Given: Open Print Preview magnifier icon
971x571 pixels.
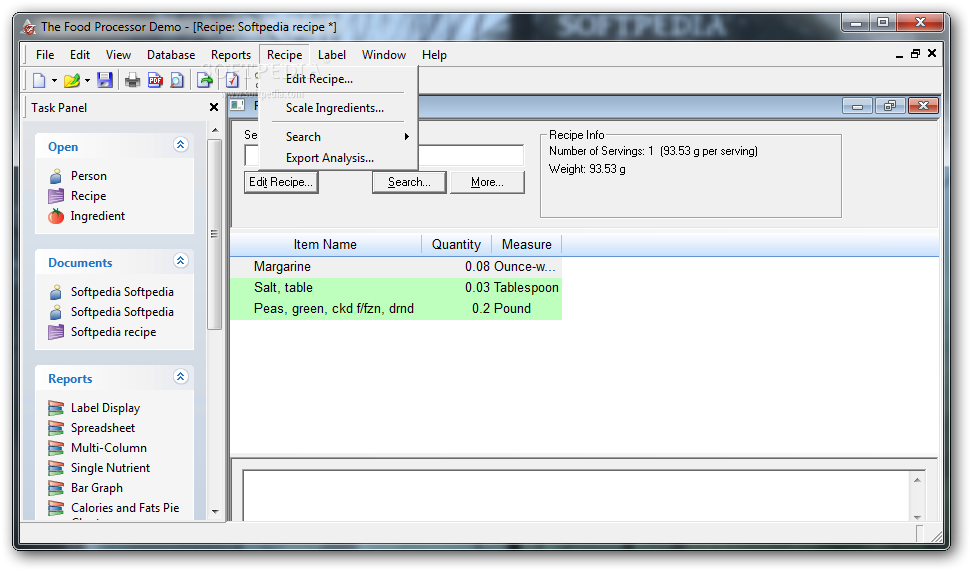Looking at the screenshot, I should tap(177, 80).
